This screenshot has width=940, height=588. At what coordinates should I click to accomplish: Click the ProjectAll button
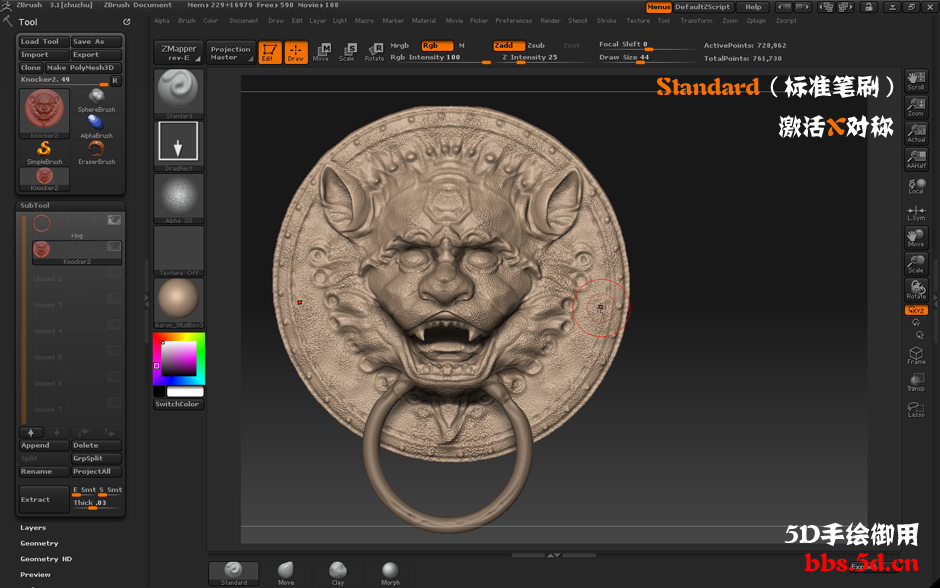click(x=96, y=472)
